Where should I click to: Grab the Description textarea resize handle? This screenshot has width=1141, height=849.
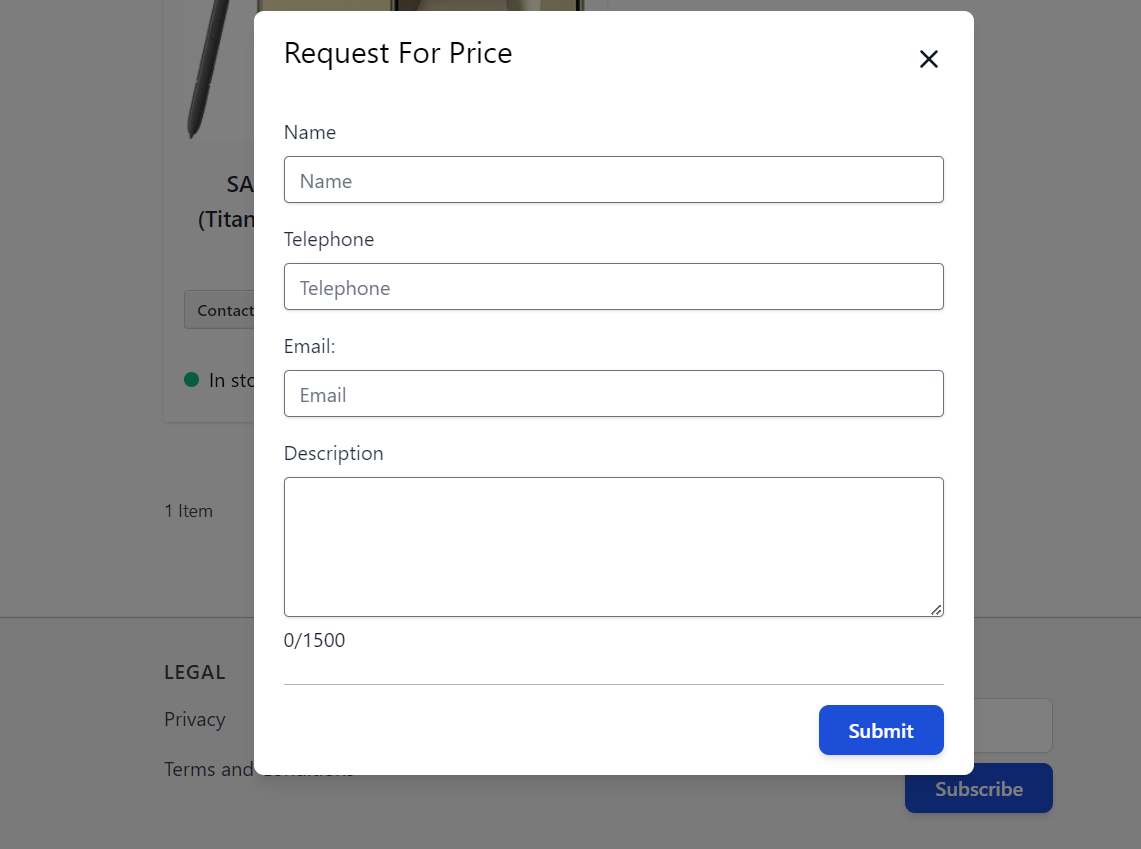[x=936, y=609]
